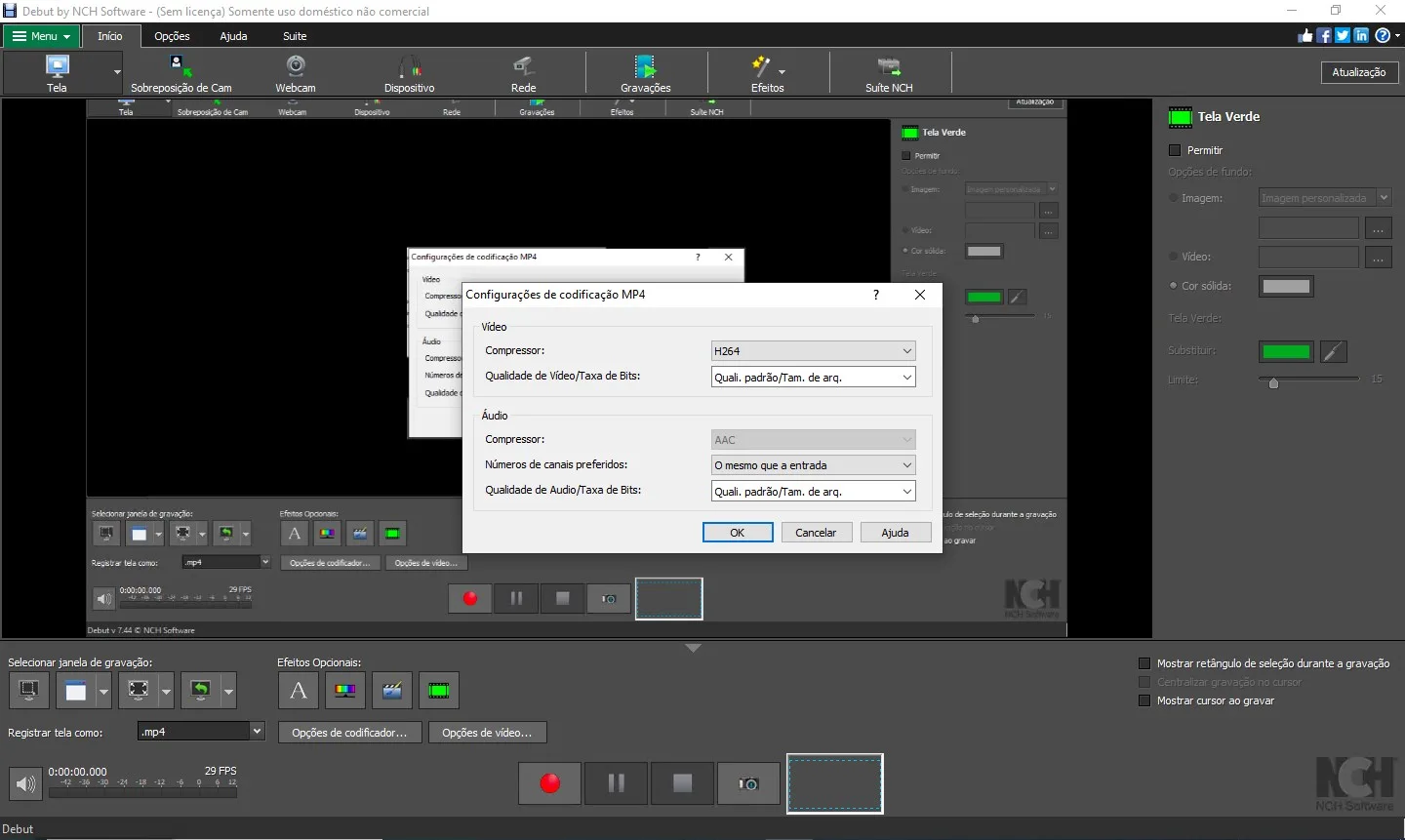This screenshot has height=840, width=1405.
Task: Take a snapshot with the camera button
Action: pos(748,783)
